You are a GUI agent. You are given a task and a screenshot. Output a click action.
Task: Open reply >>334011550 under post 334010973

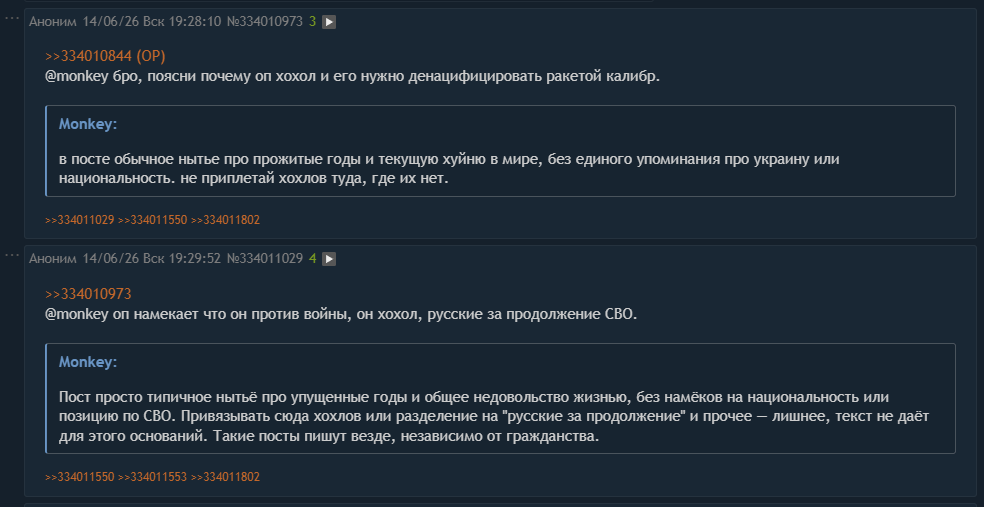(152, 220)
